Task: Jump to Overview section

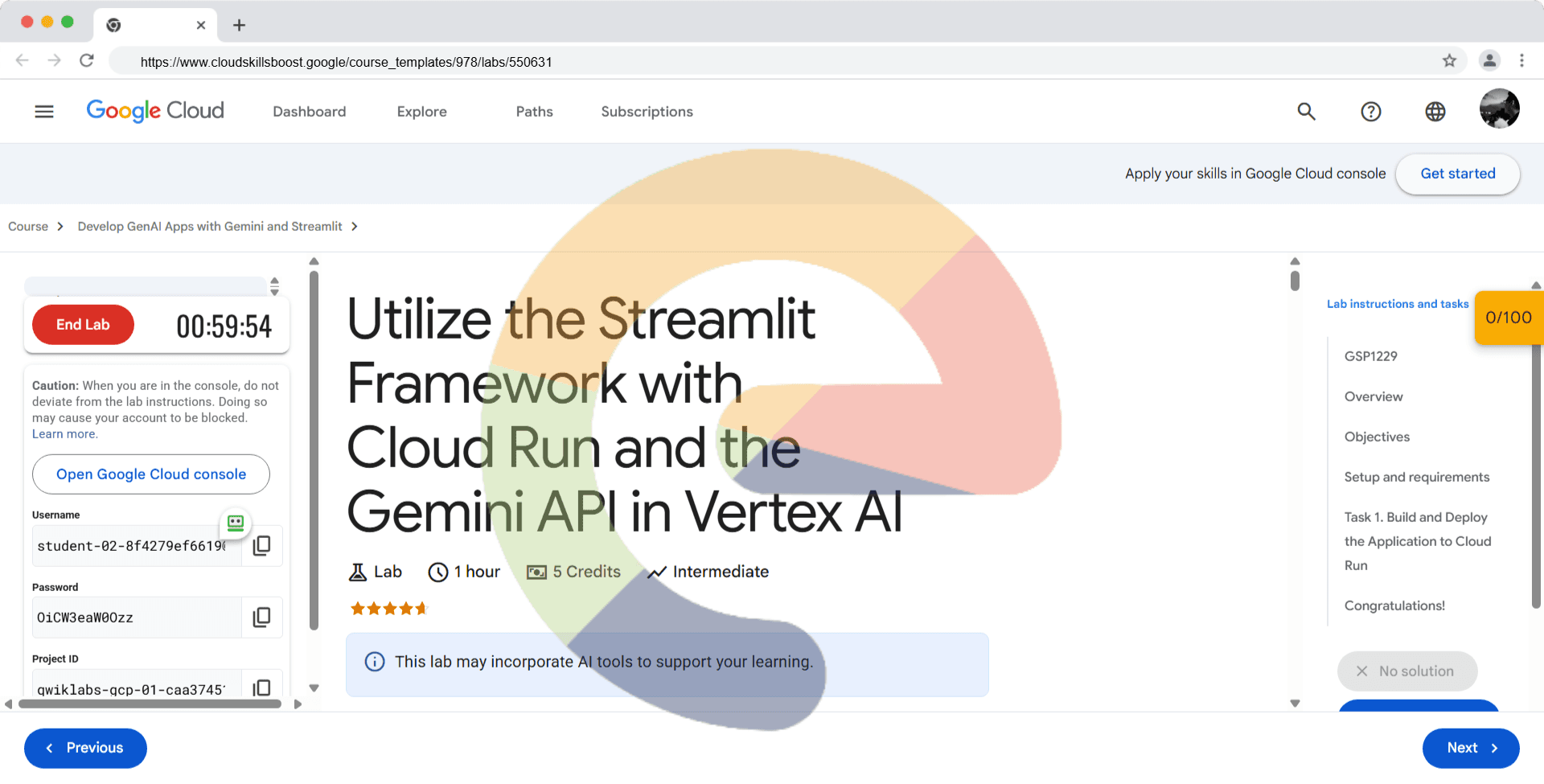Action: 1374,396
